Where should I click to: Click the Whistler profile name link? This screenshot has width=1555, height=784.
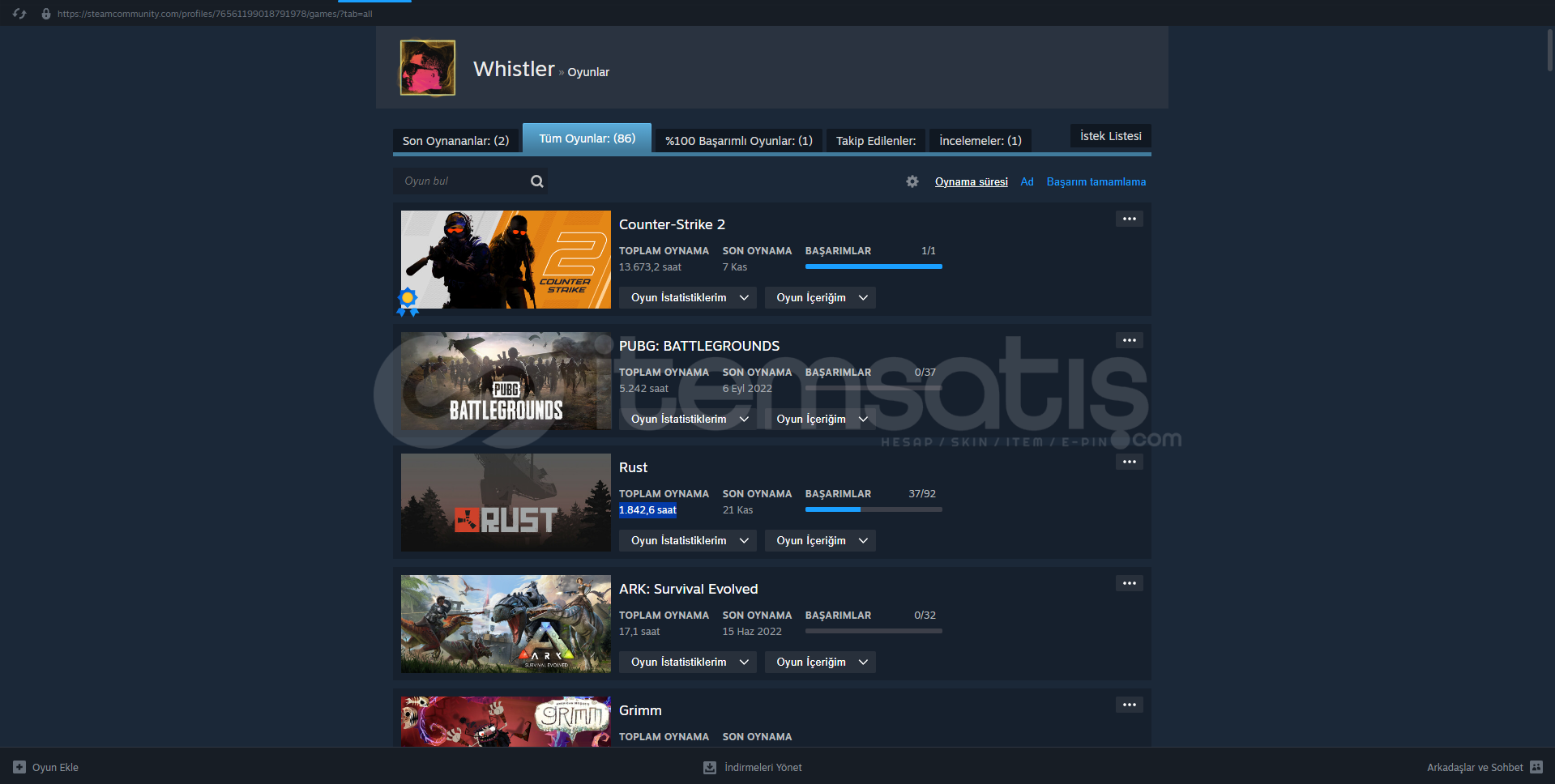[x=514, y=69]
